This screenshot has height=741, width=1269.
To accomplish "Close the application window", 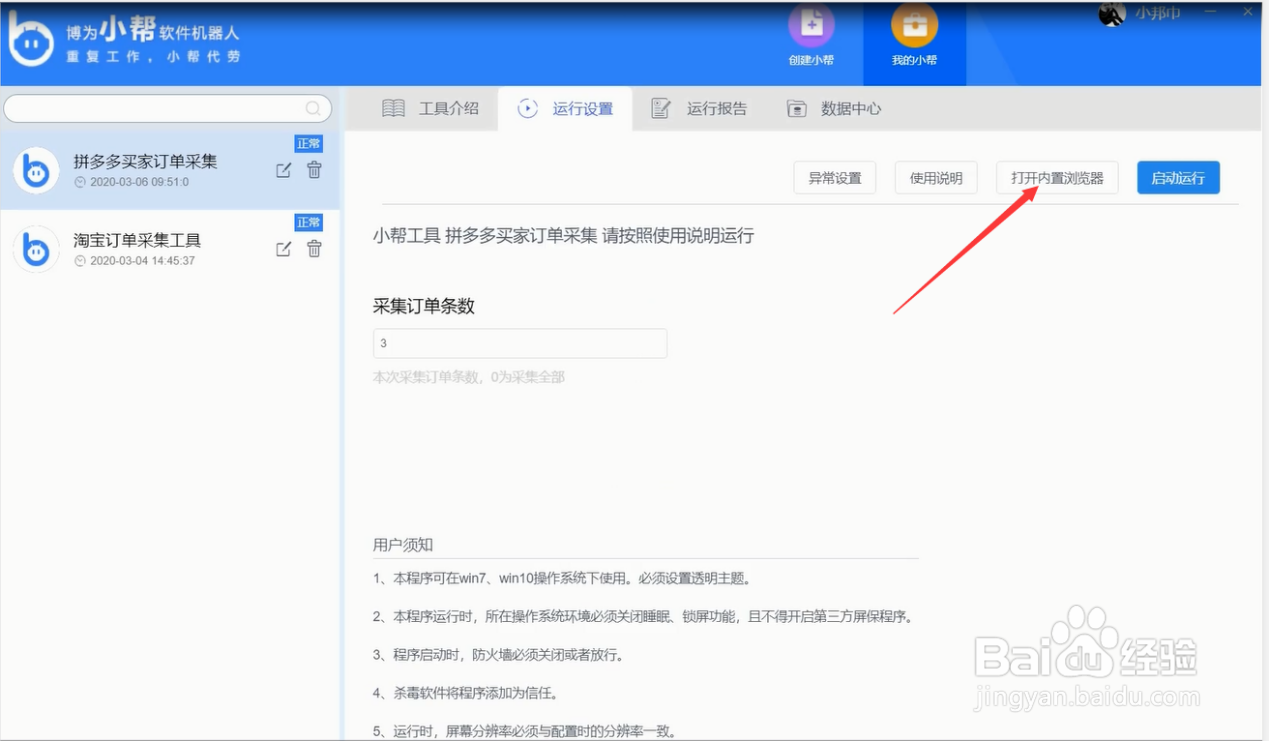I will pyautogui.click(x=1248, y=11).
